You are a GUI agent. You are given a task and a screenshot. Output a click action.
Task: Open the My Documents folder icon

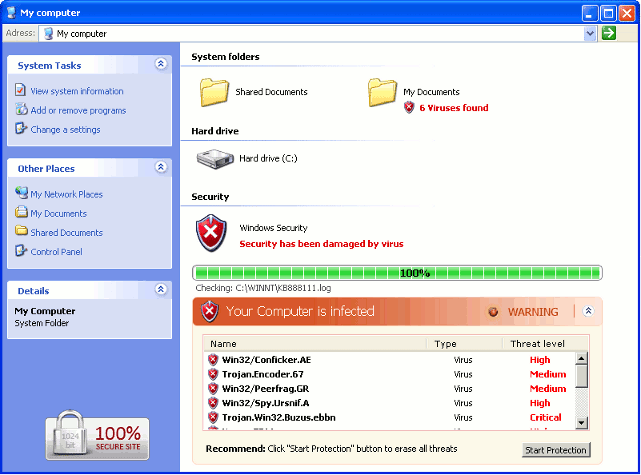point(383,92)
